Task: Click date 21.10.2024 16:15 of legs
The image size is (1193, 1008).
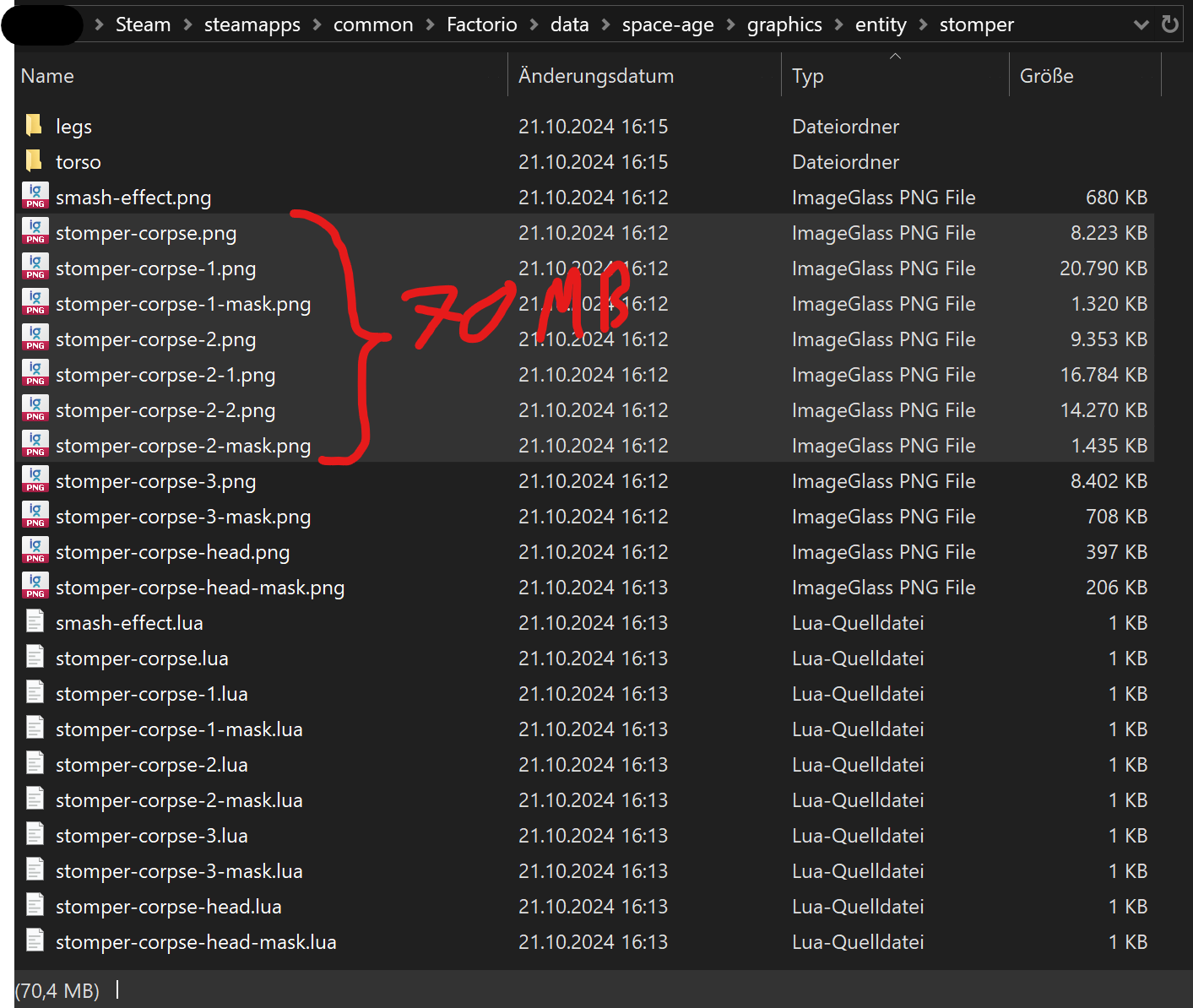Action: point(593,126)
